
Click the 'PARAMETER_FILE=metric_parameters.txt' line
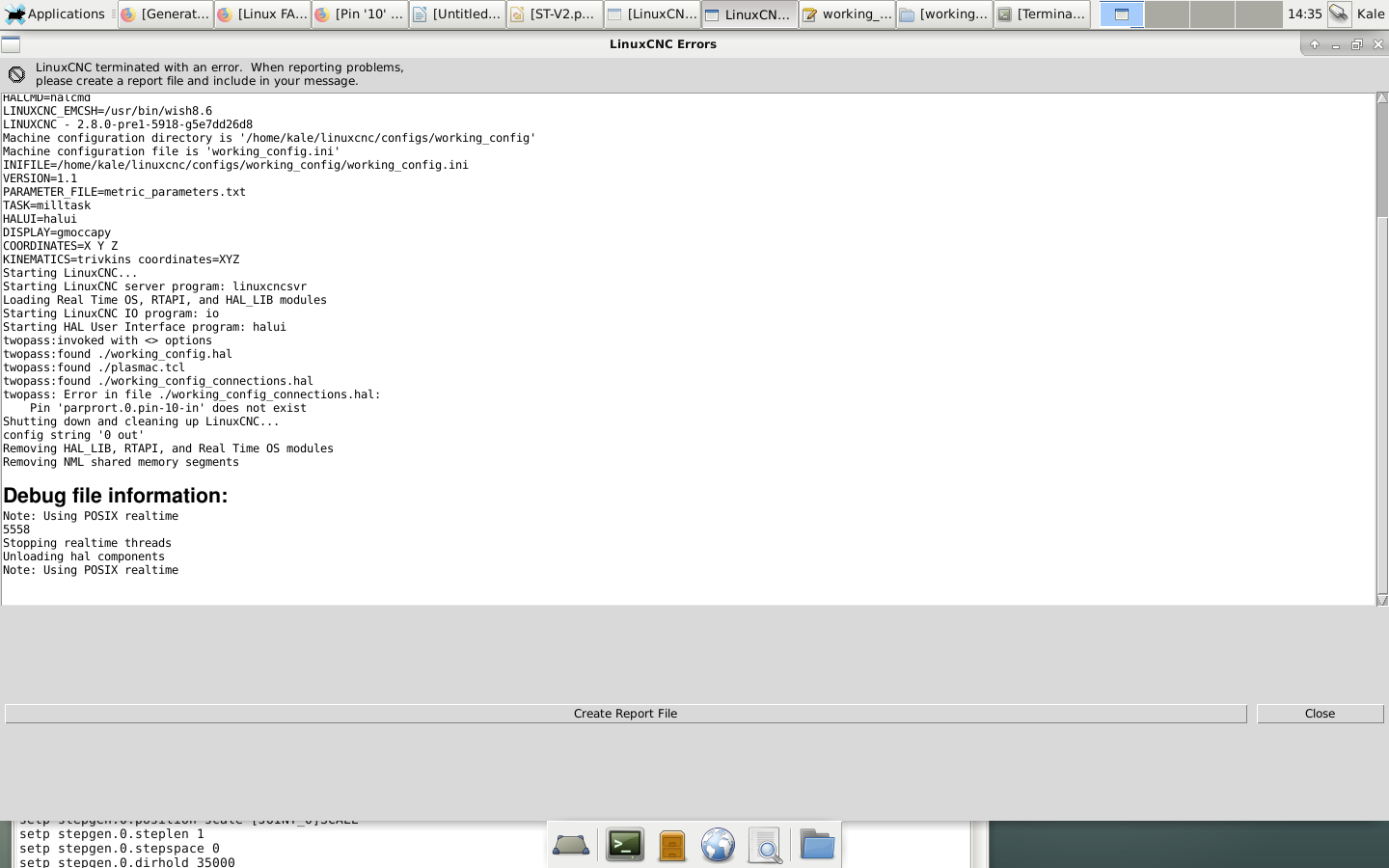pyautogui.click(x=124, y=192)
